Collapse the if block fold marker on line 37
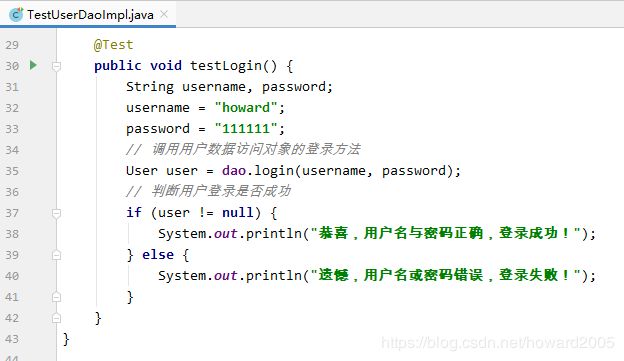This screenshot has height=361, width=624. pos(57,213)
